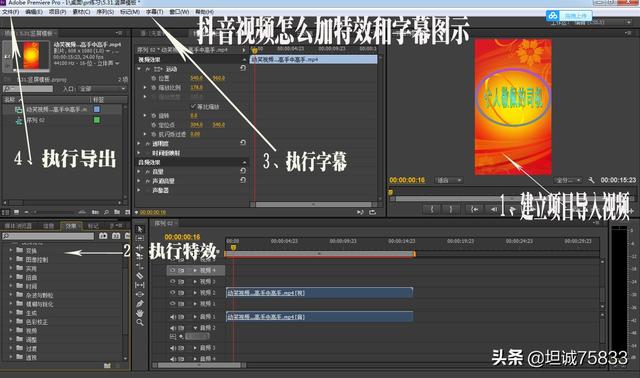
Task: Click first accelerated-effects filter icon in Effects panel
Action: (x=103, y=236)
